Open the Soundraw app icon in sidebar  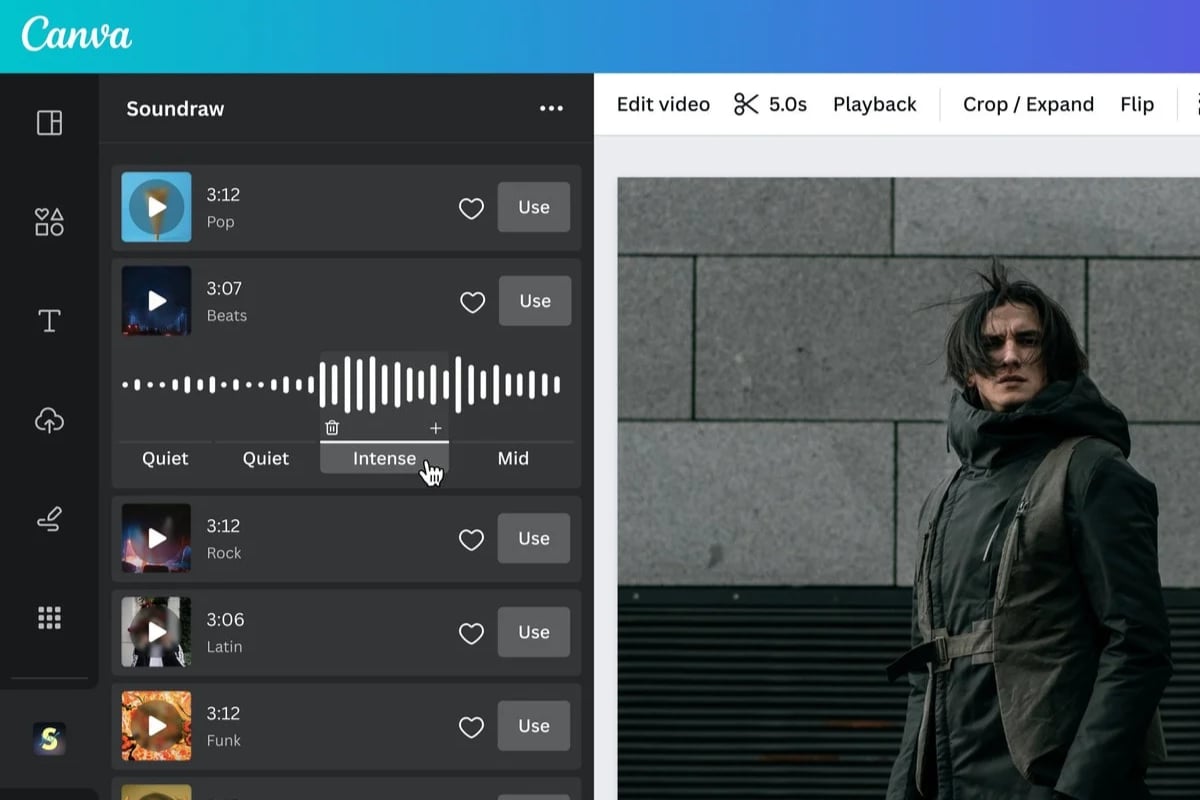(x=49, y=739)
